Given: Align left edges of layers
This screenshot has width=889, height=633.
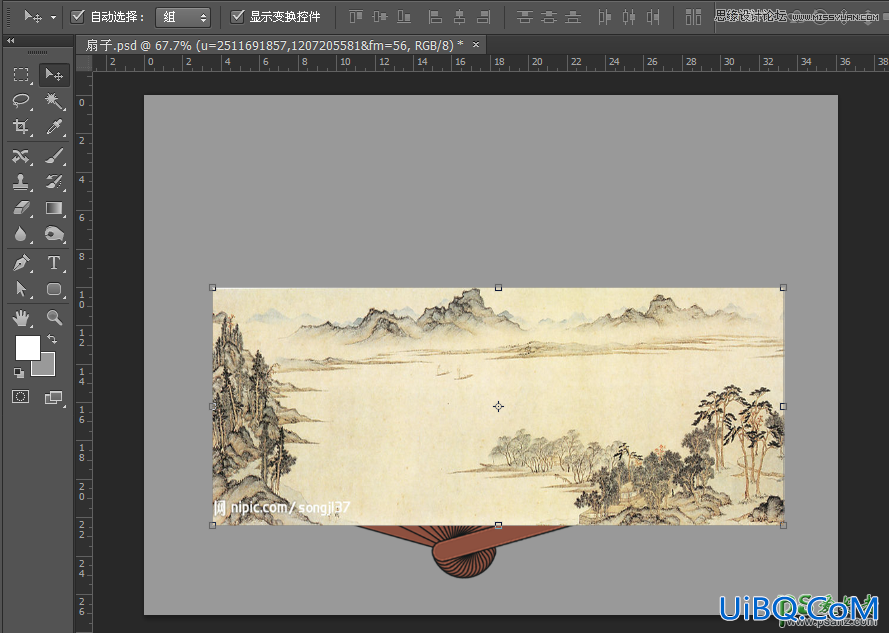Looking at the screenshot, I should pos(435,17).
